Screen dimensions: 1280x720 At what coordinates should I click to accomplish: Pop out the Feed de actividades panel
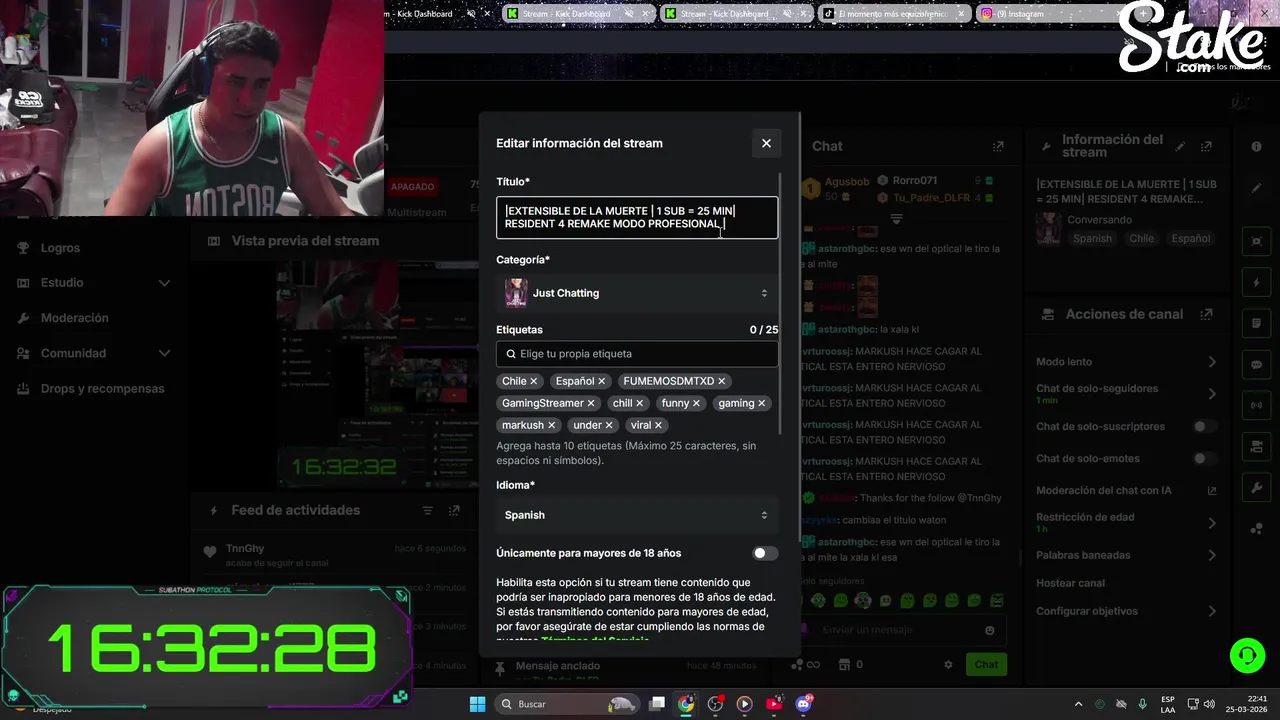click(454, 510)
